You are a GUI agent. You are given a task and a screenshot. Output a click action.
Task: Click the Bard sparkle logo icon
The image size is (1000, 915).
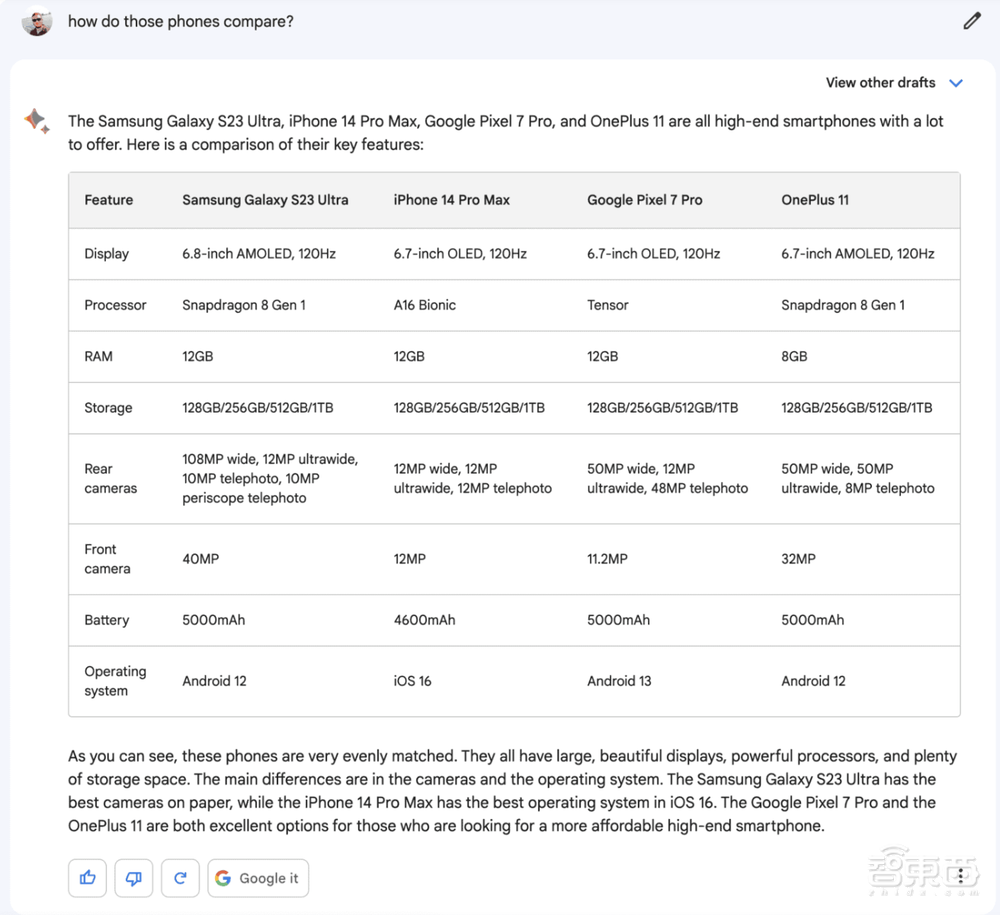click(37, 122)
